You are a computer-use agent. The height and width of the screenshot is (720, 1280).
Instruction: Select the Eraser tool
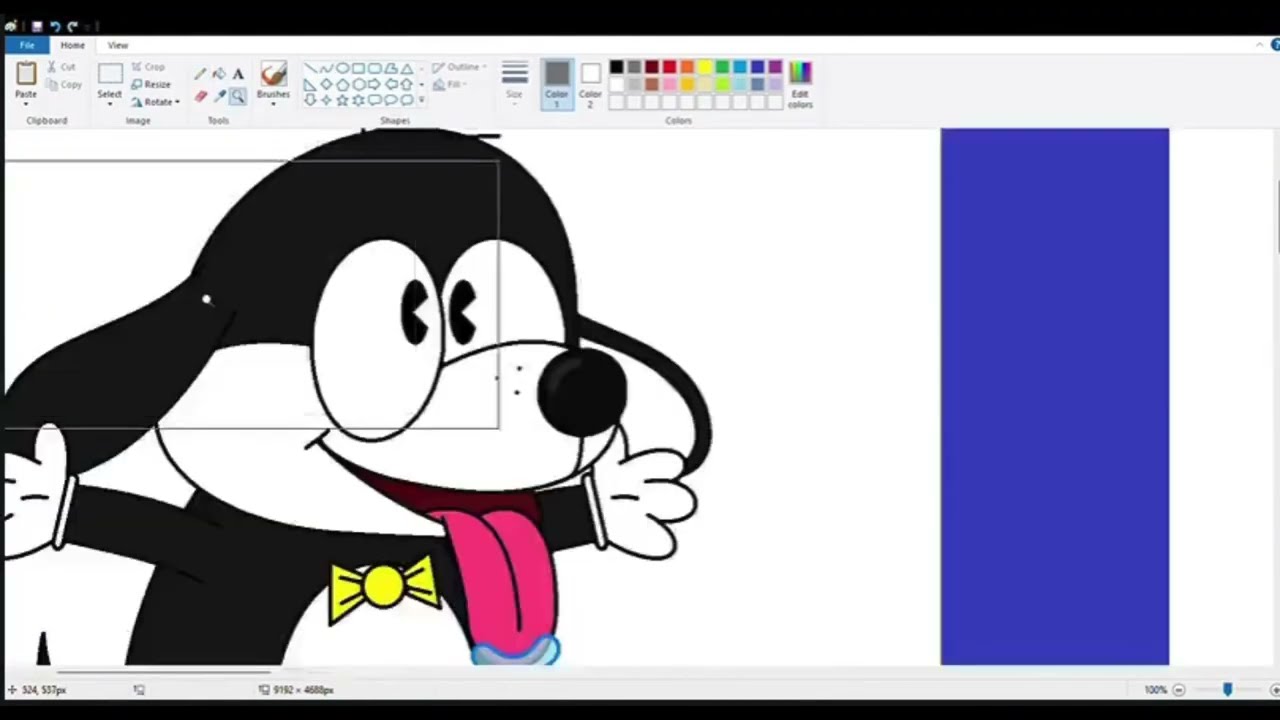(200, 96)
